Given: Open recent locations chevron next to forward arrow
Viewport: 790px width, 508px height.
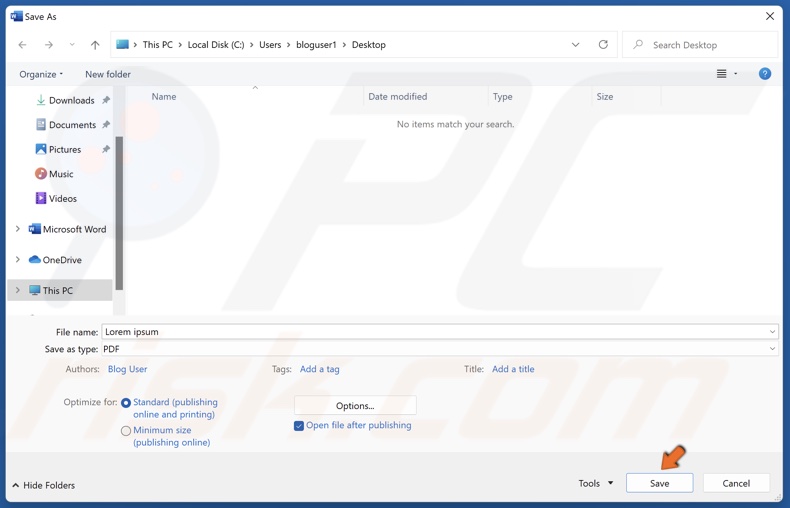Looking at the screenshot, I should (72, 45).
